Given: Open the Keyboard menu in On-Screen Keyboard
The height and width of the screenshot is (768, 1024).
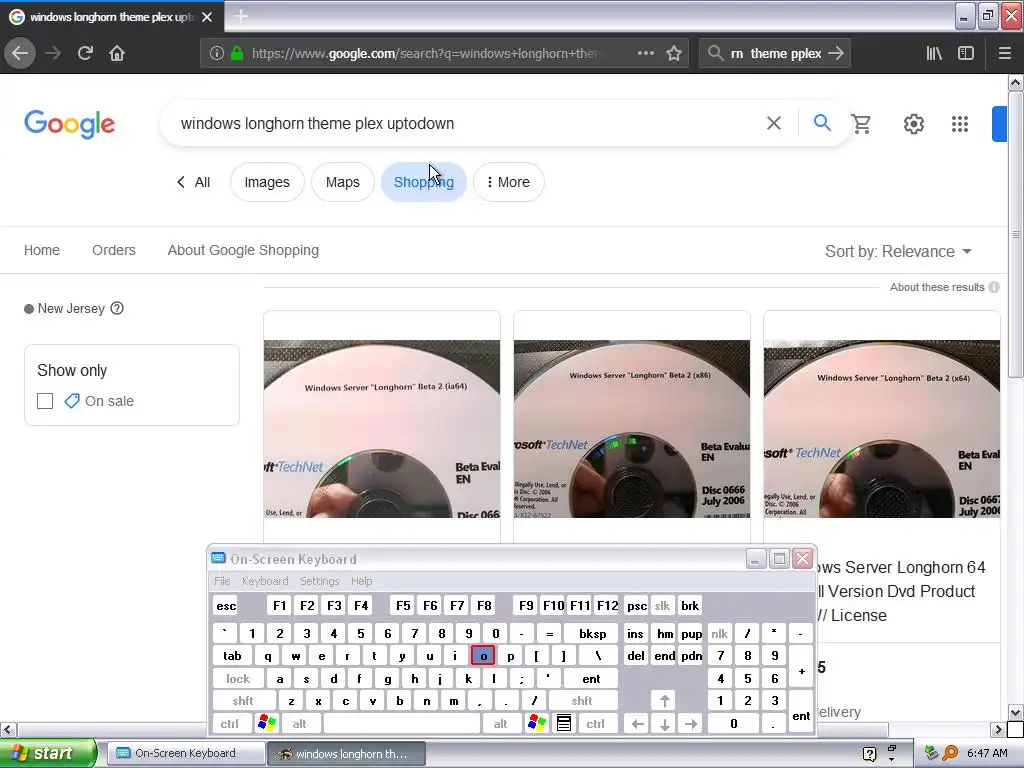Looking at the screenshot, I should [x=264, y=581].
